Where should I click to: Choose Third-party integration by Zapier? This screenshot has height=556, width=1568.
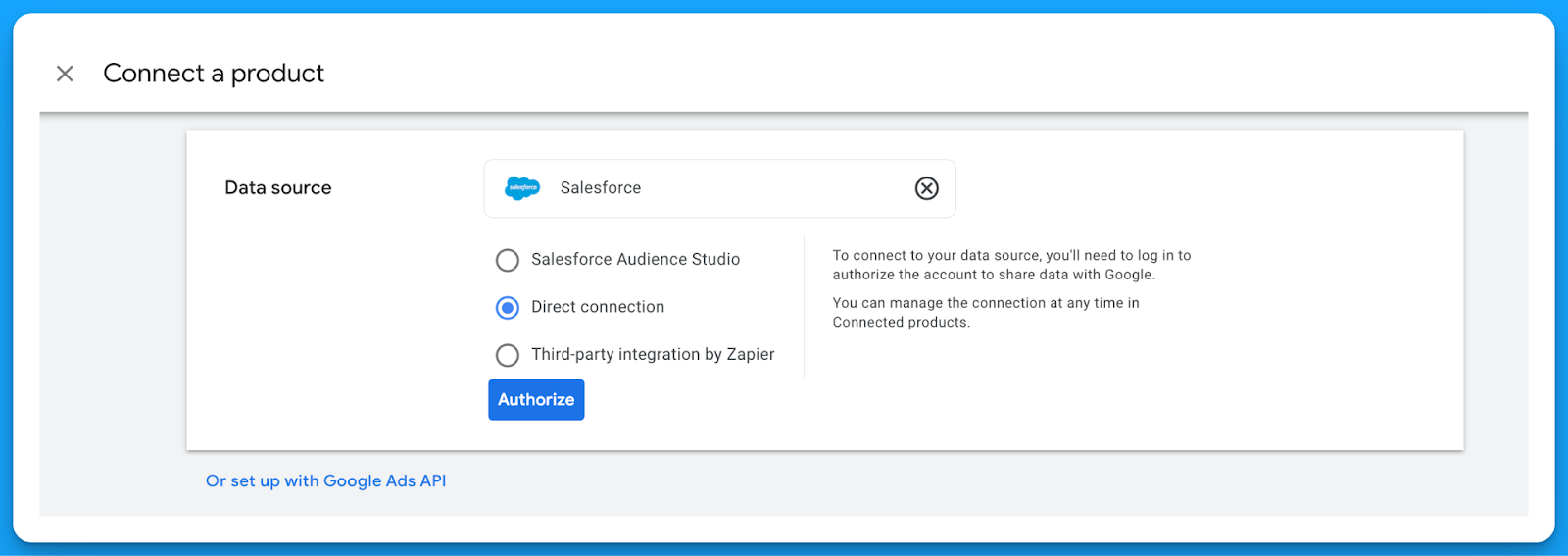(x=508, y=355)
